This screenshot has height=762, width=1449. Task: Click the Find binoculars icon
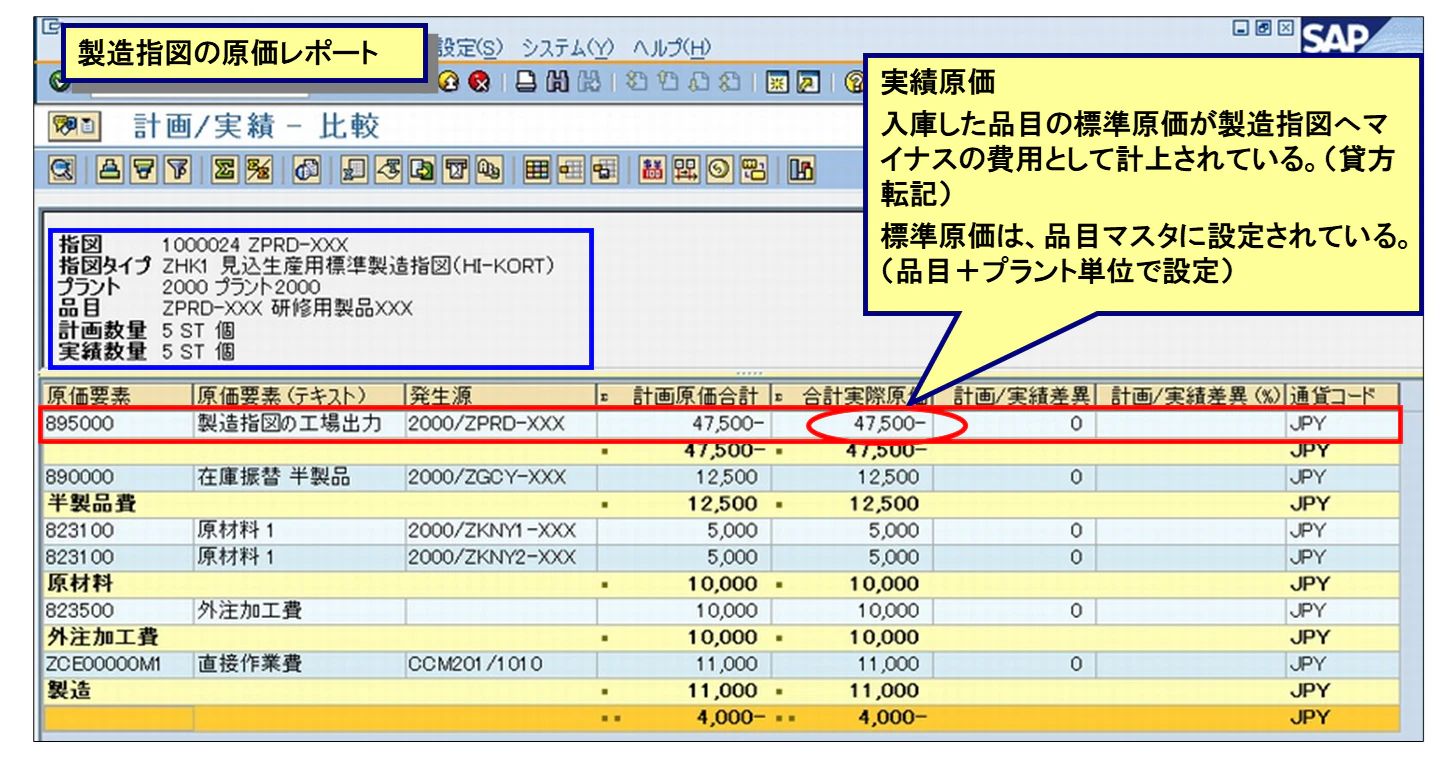(557, 82)
